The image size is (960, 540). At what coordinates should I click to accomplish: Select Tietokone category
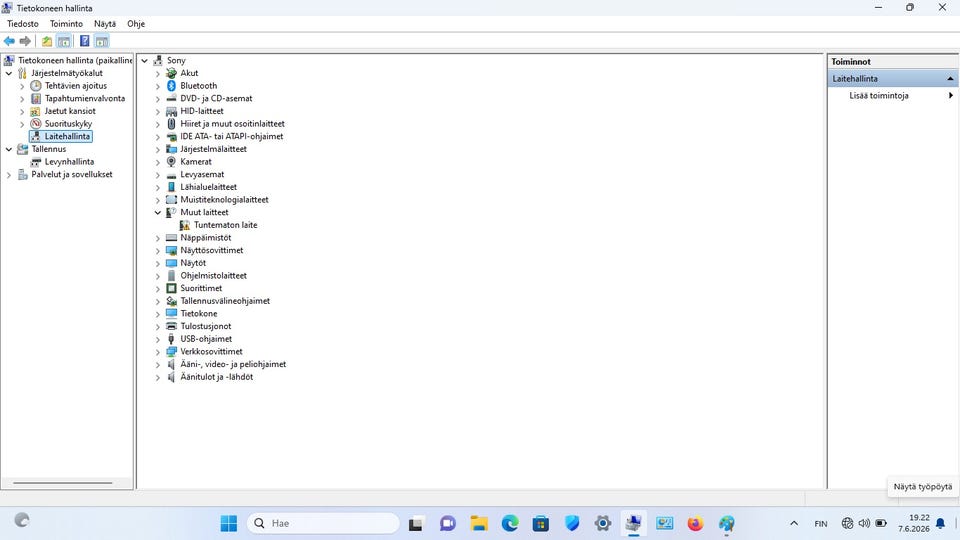[x=198, y=313]
